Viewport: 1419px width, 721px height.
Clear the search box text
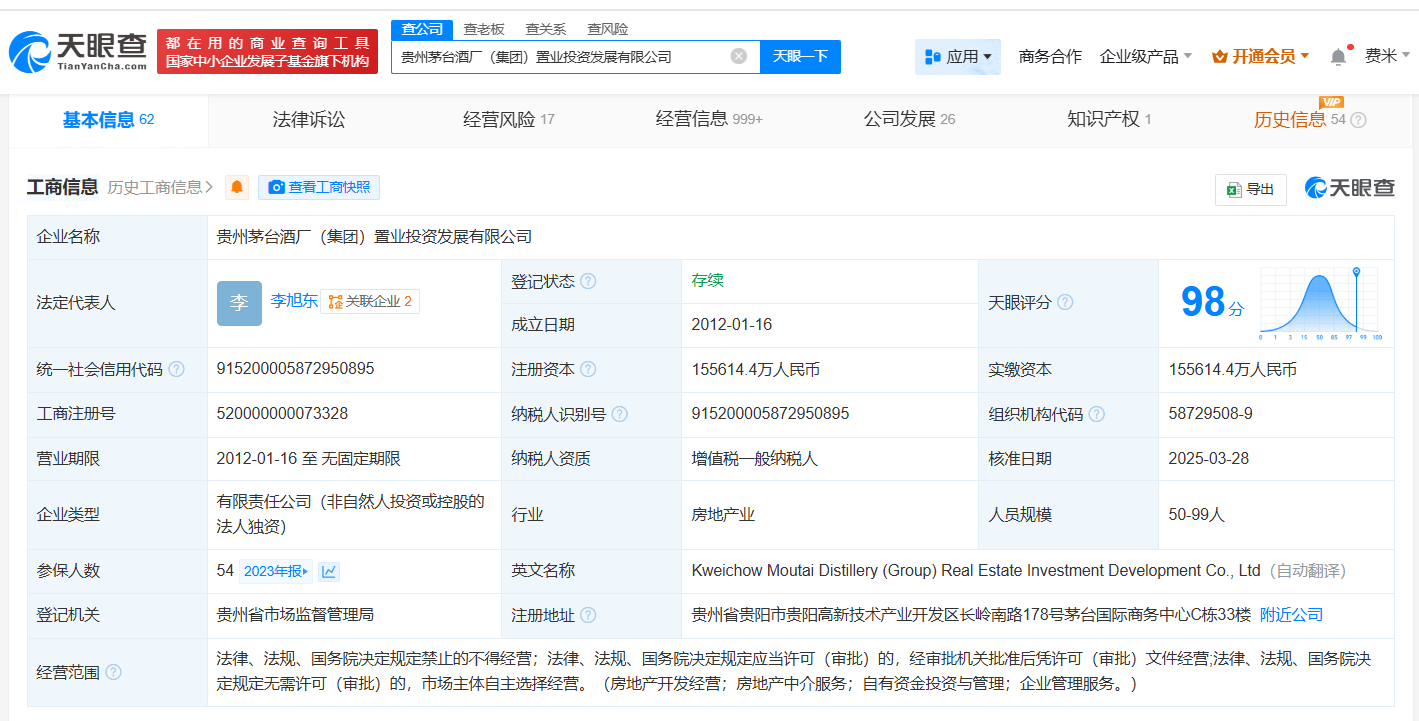click(x=739, y=56)
